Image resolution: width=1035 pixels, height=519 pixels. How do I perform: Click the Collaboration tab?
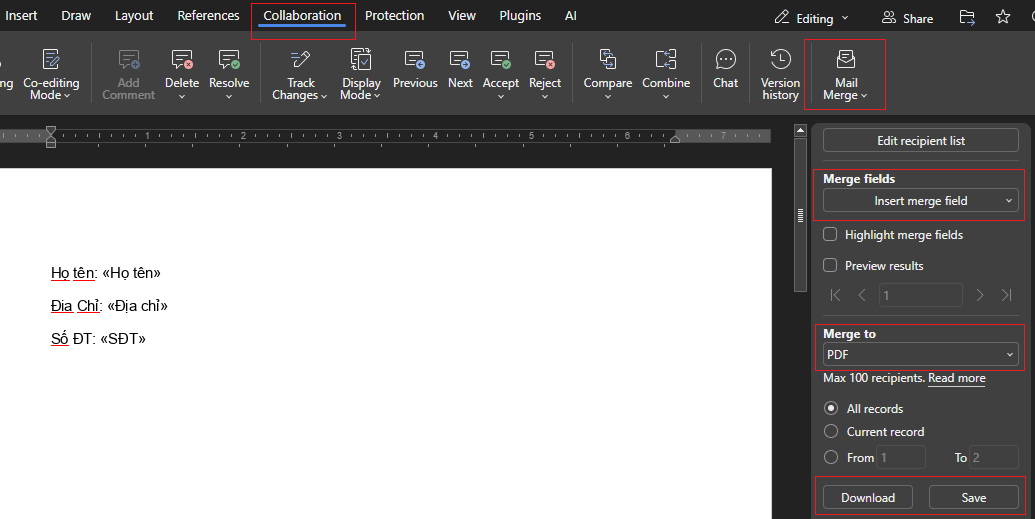pyautogui.click(x=302, y=16)
